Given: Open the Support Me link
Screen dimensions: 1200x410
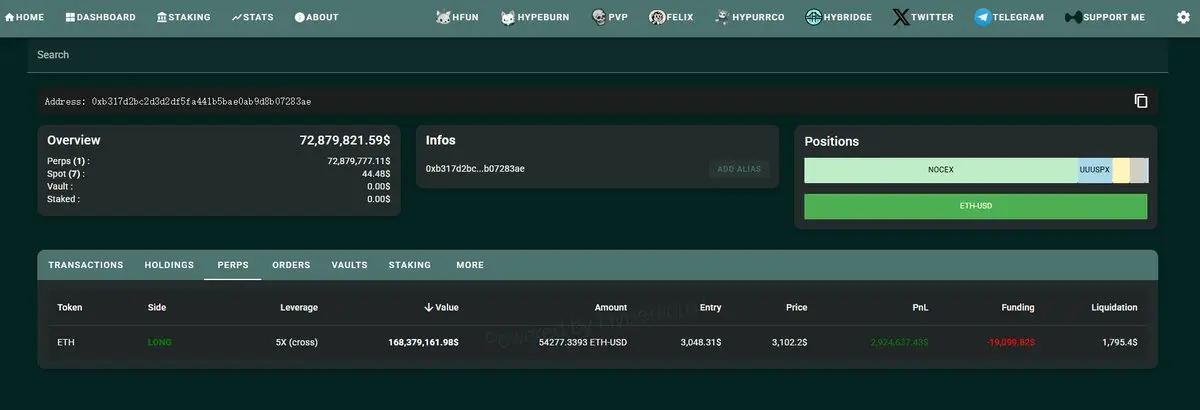Looking at the screenshot, I should (x=1106, y=17).
